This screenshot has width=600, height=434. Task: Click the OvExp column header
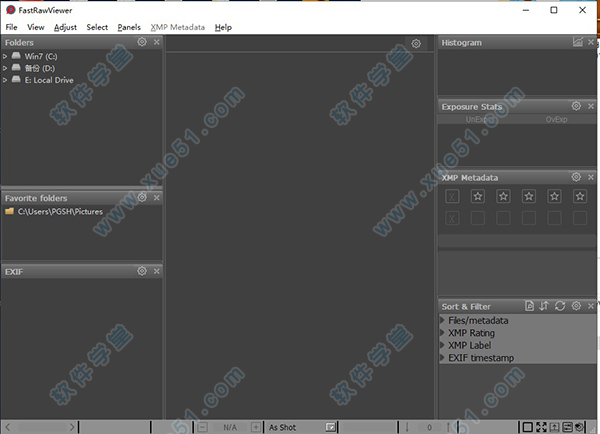(556, 119)
